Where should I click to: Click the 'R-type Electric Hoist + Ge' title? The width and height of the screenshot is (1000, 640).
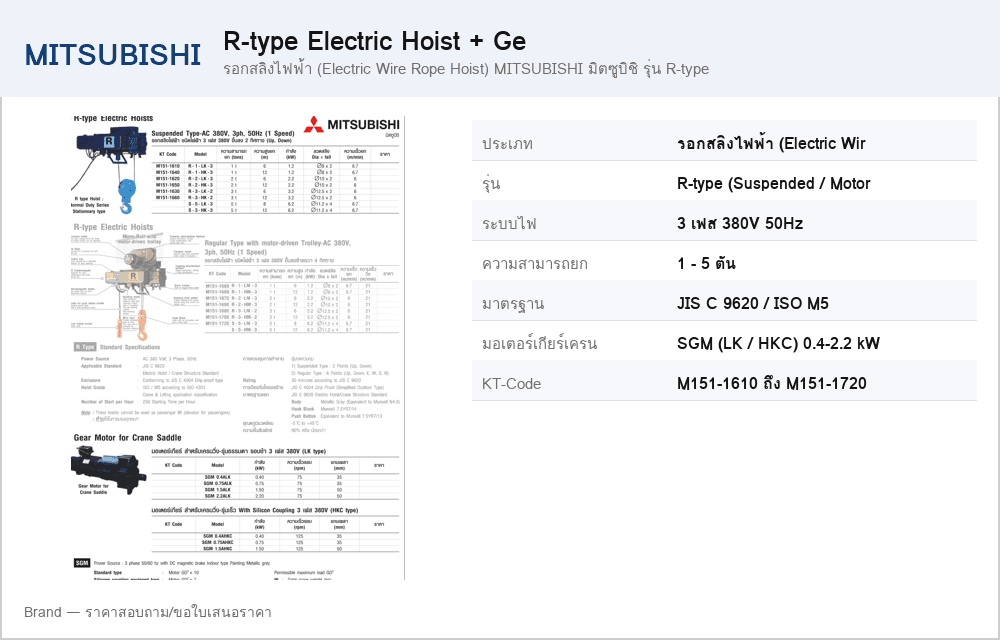[374, 41]
